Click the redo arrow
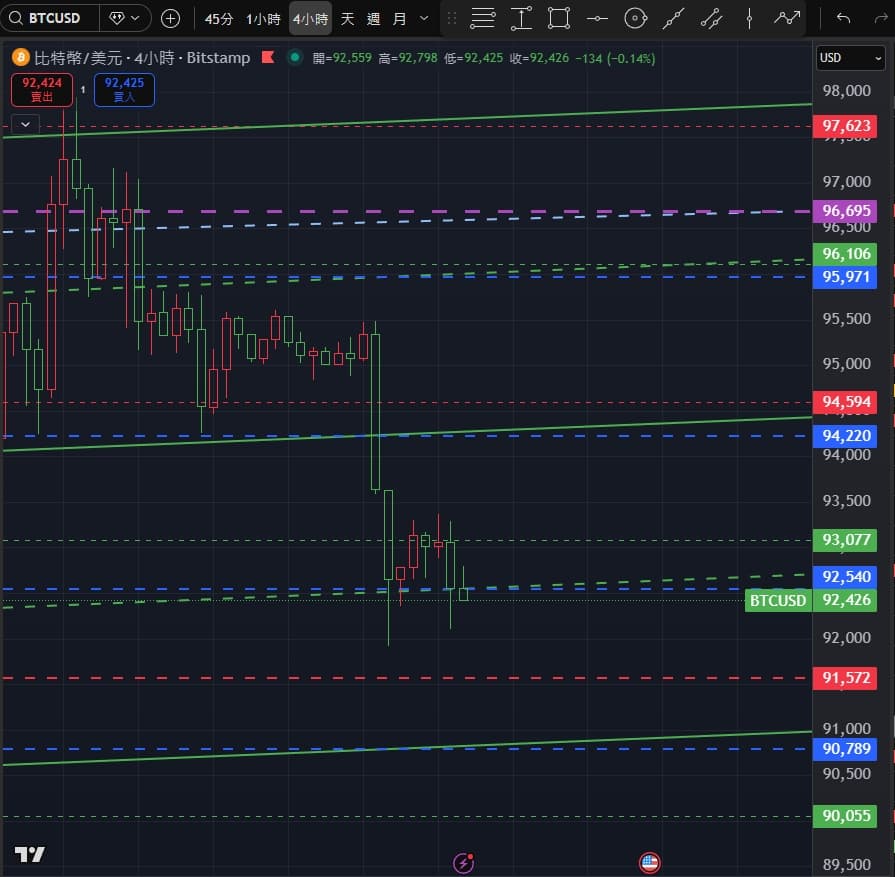The image size is (895, 877). point(881,18)
